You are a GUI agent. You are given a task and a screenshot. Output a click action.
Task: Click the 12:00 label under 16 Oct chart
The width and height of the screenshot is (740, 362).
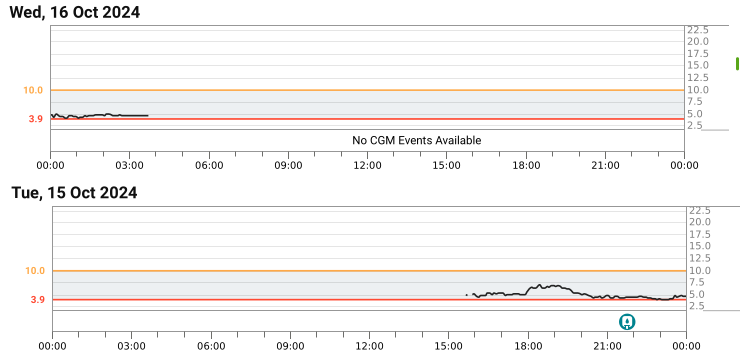pos(368,166)
